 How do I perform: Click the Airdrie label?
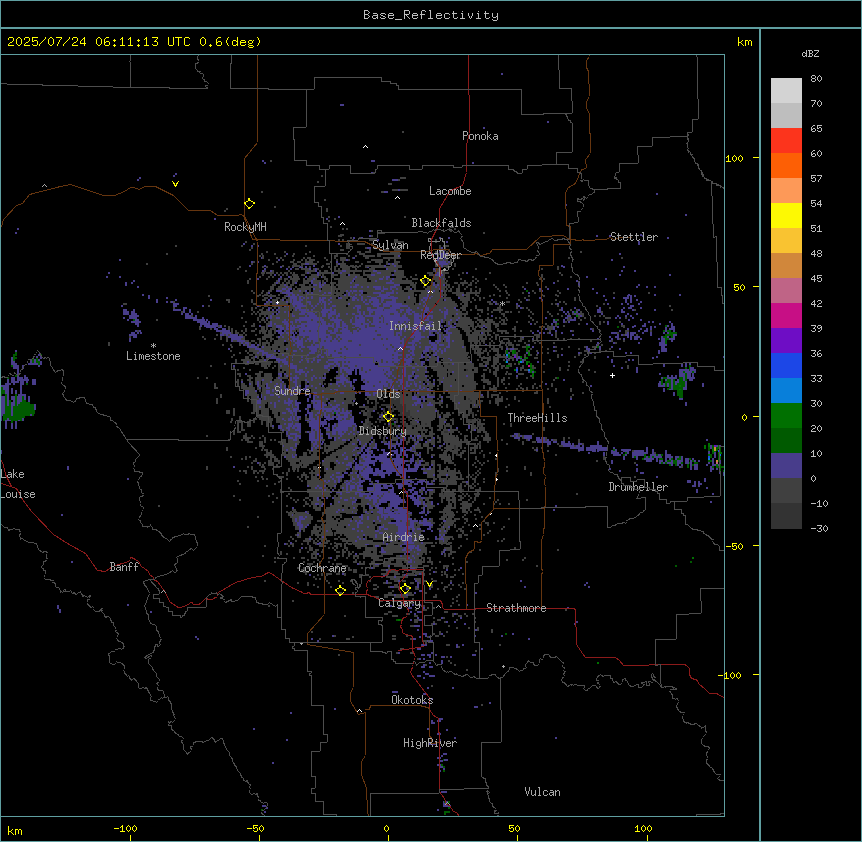coord(404,537)
